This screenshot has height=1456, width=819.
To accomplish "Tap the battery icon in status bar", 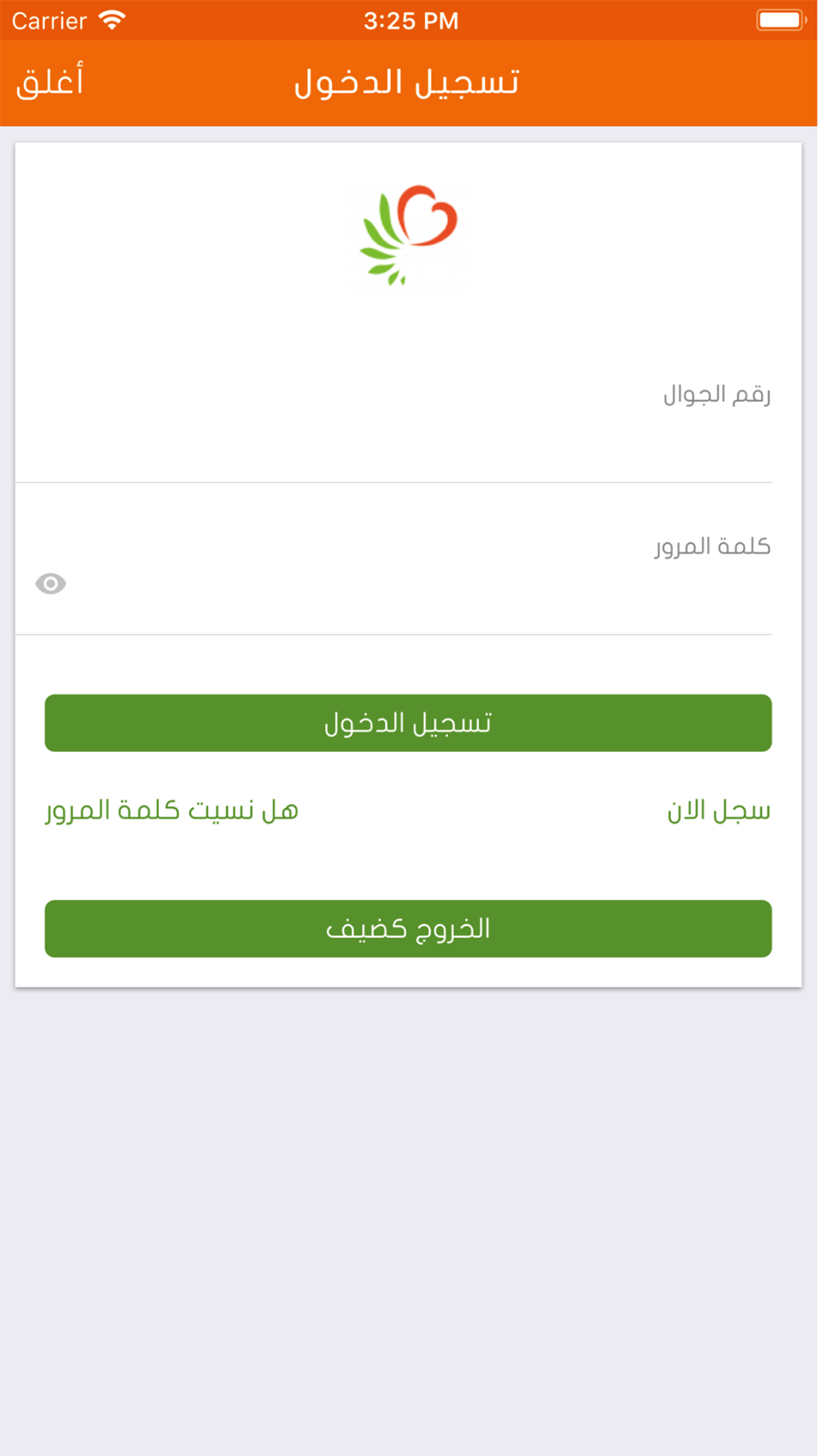I will [782, 20].
